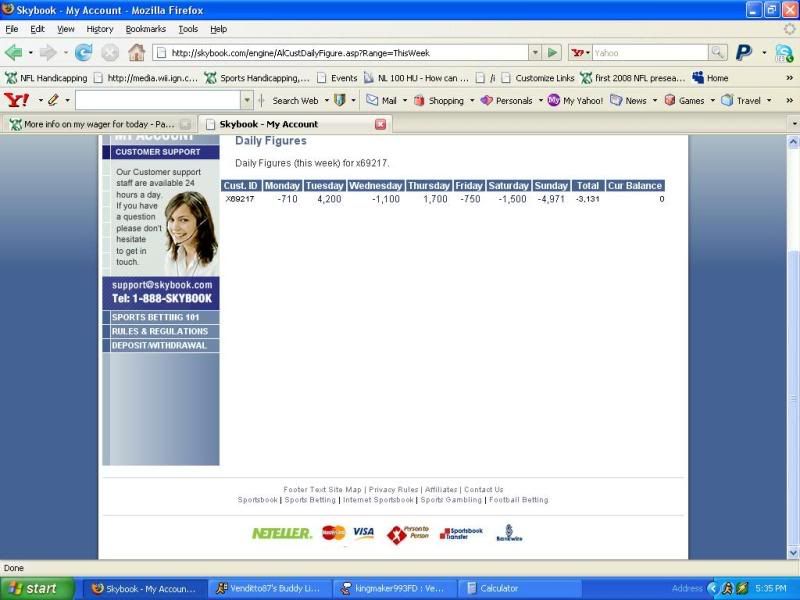Click the search magnifier icon in Yahoo search box
This screenshot has width=800, height=600.
coord(717,53)
